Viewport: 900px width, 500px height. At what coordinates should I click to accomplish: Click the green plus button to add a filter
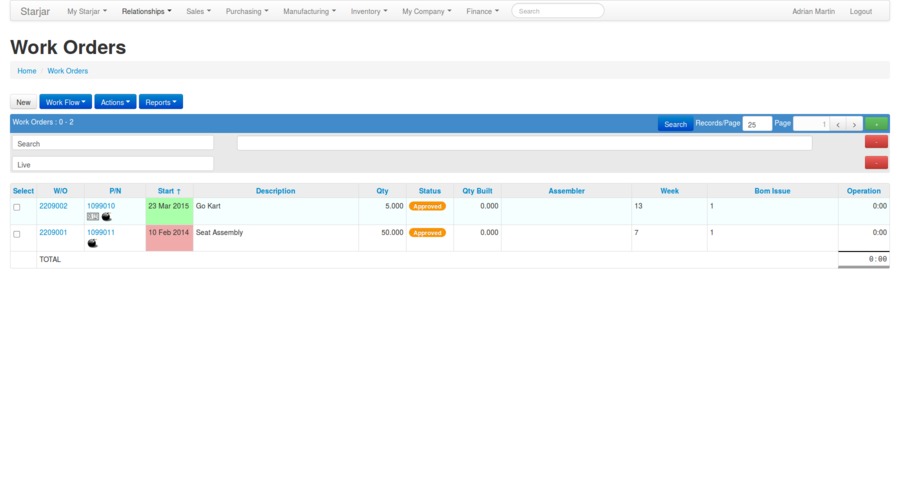click(x=876, y=124)
